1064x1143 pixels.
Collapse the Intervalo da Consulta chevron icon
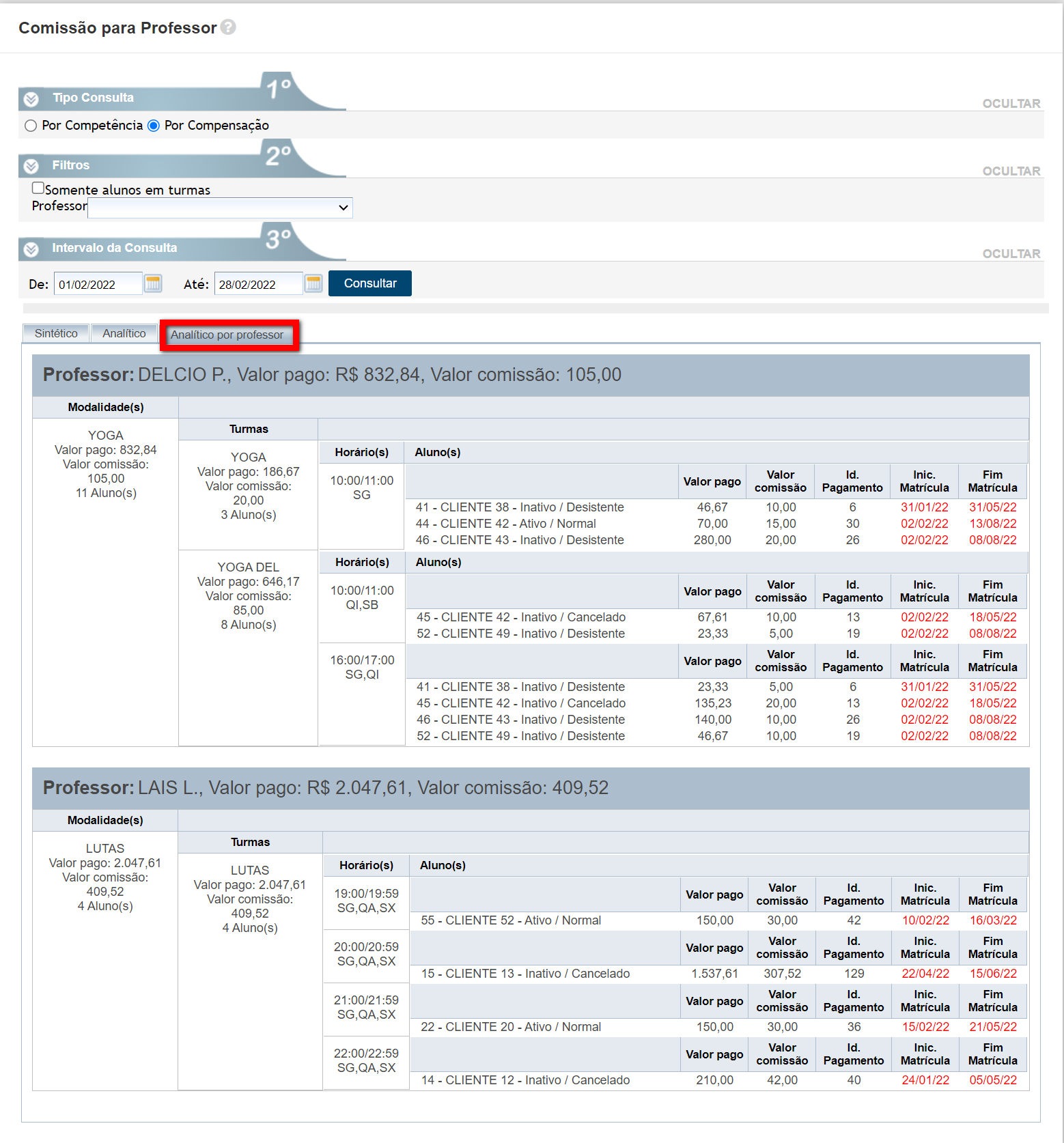pos(31,249)
